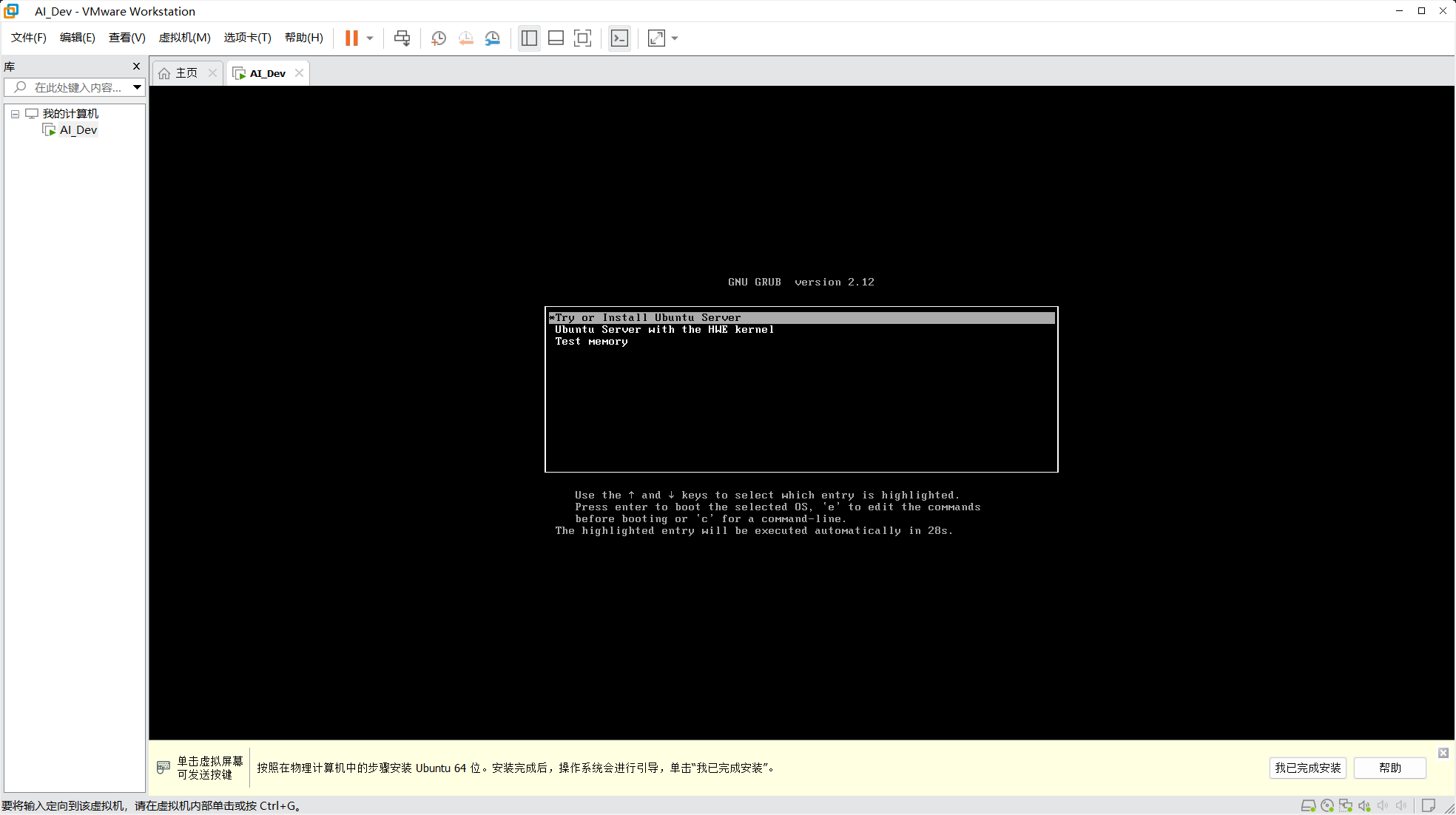Open the 选项卡(T) menu
Viewport: 1456px width, 815px height.
pos(247,38)
